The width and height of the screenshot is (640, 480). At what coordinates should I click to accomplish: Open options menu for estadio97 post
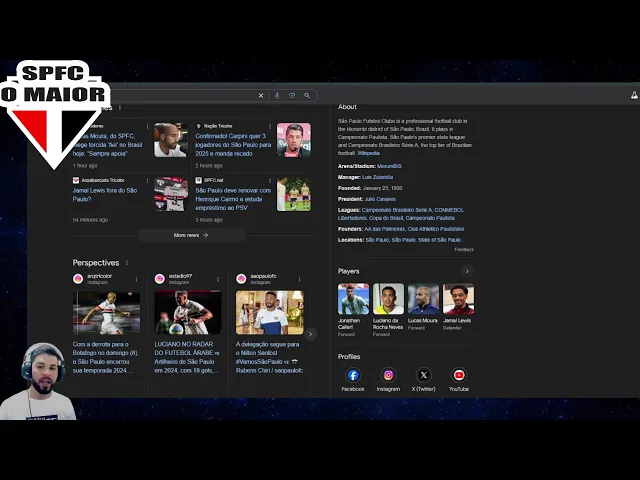[218, 279]
